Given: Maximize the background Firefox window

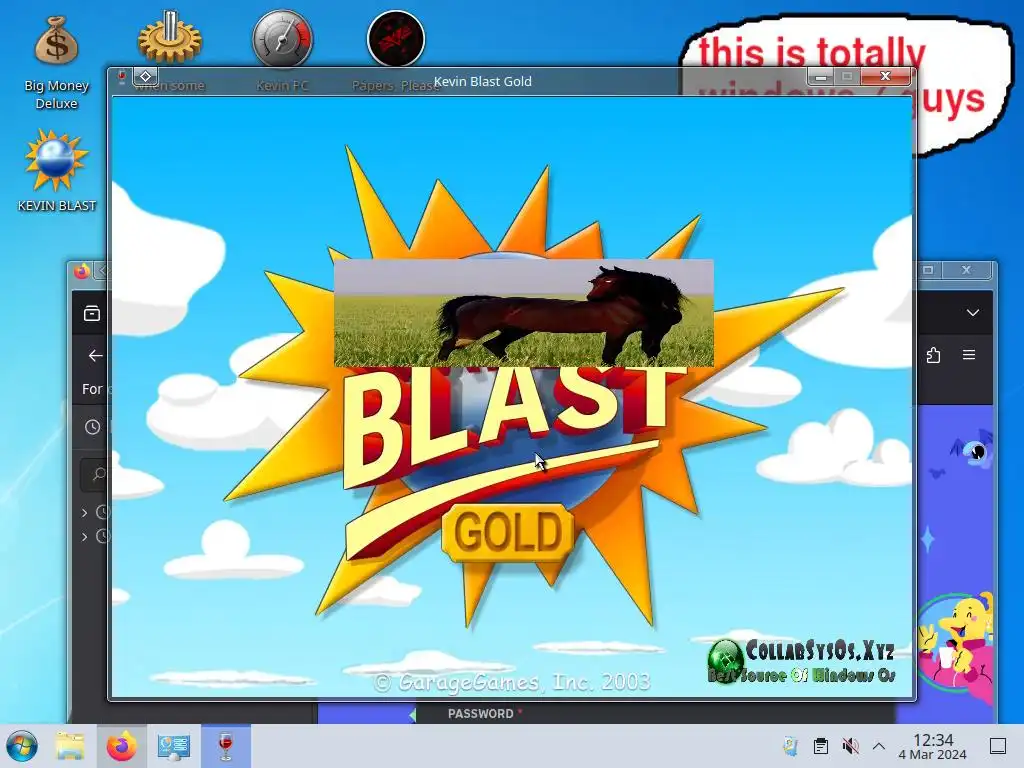Looking at the screenshot, I should [x=928, y=269].
